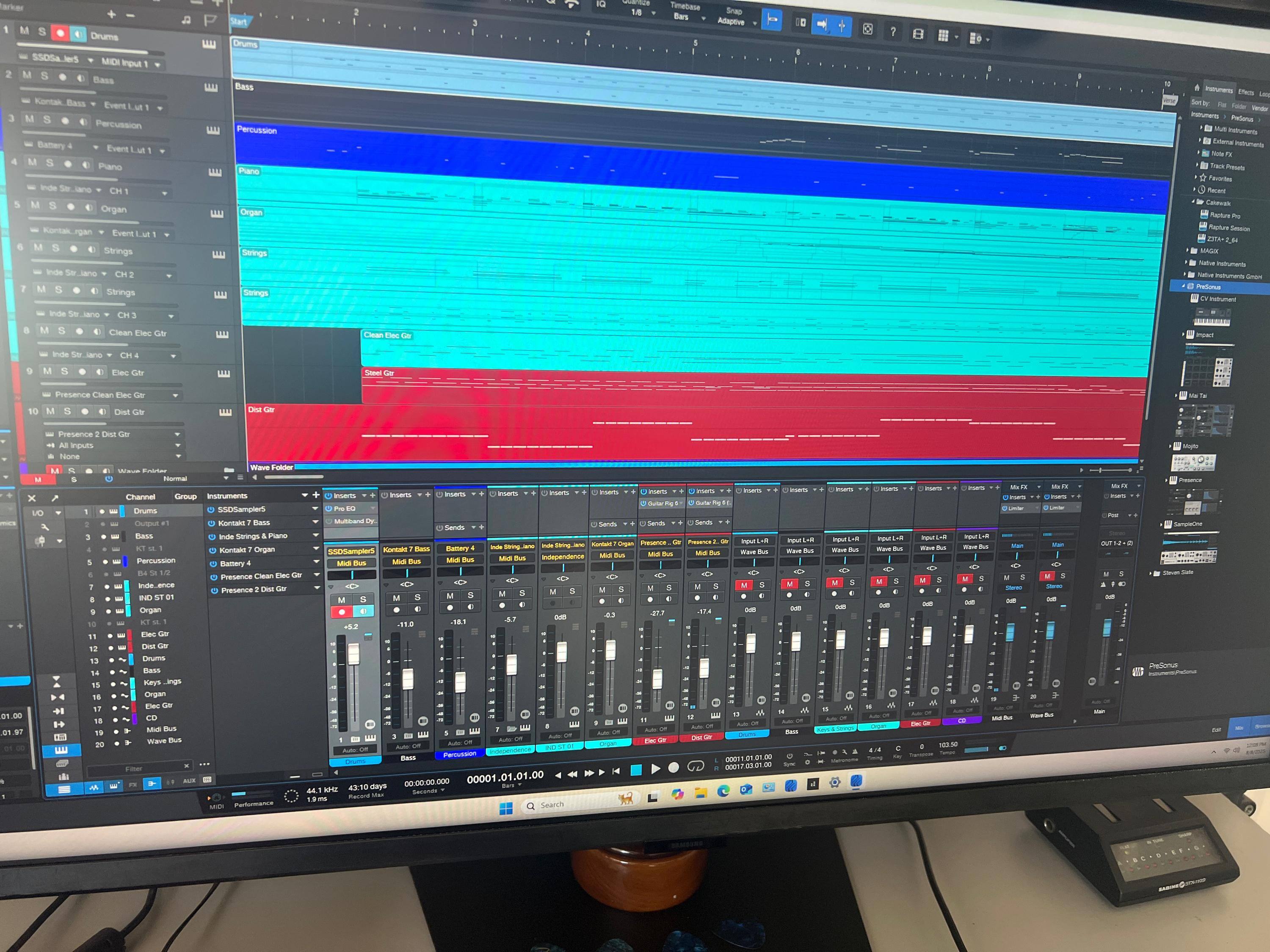This screenshot has height=952, width=1270.
Task: Solo the Bass channel in mixer
Action: (x=417, y=597)
